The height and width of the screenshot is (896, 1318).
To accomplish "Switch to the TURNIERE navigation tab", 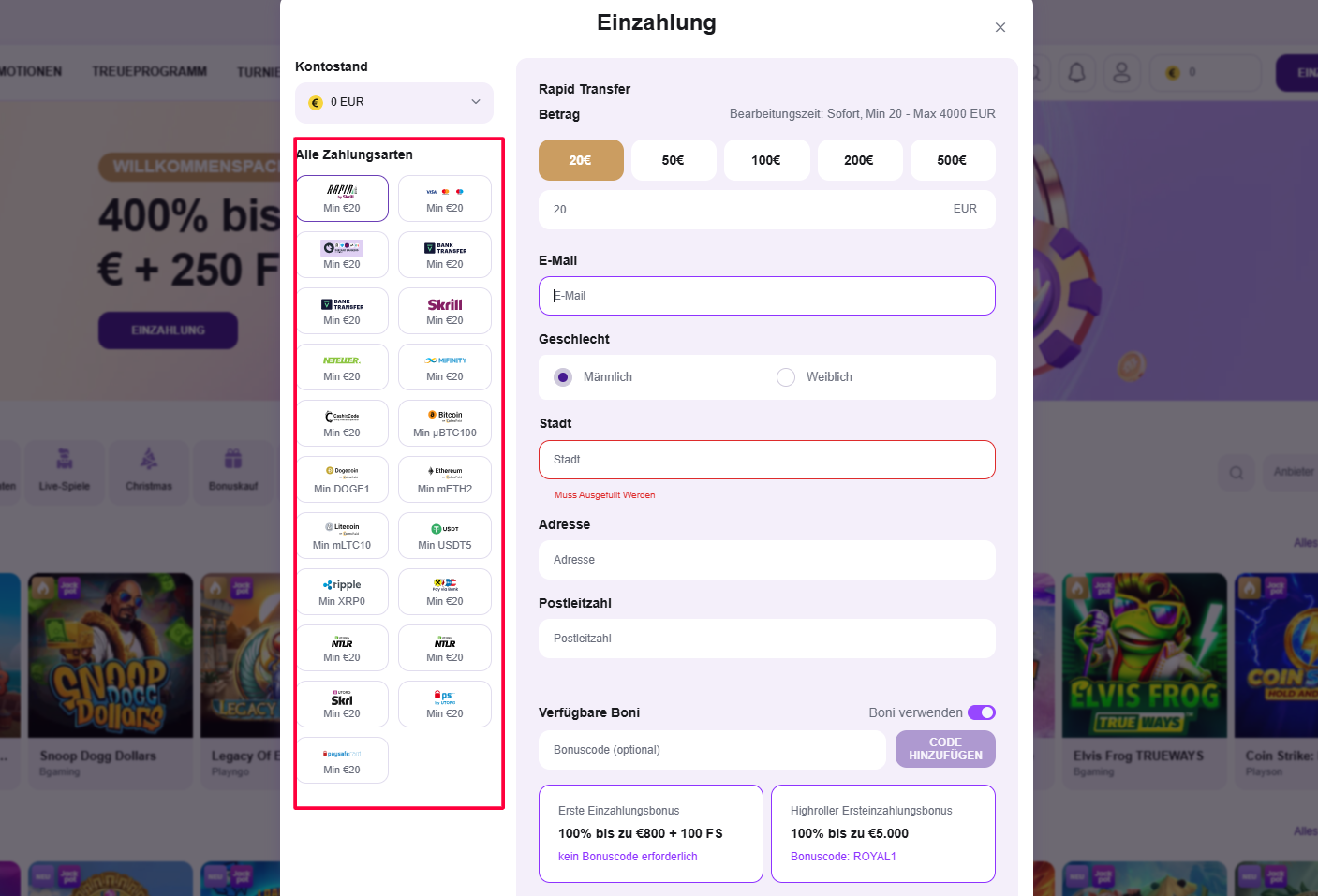I will [x=259, y=71].
